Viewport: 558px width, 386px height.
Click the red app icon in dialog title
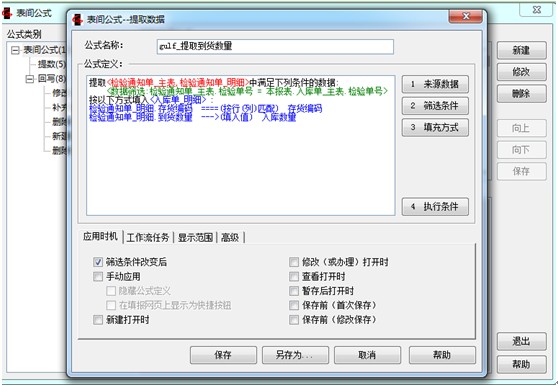click(x=78, y=19)
